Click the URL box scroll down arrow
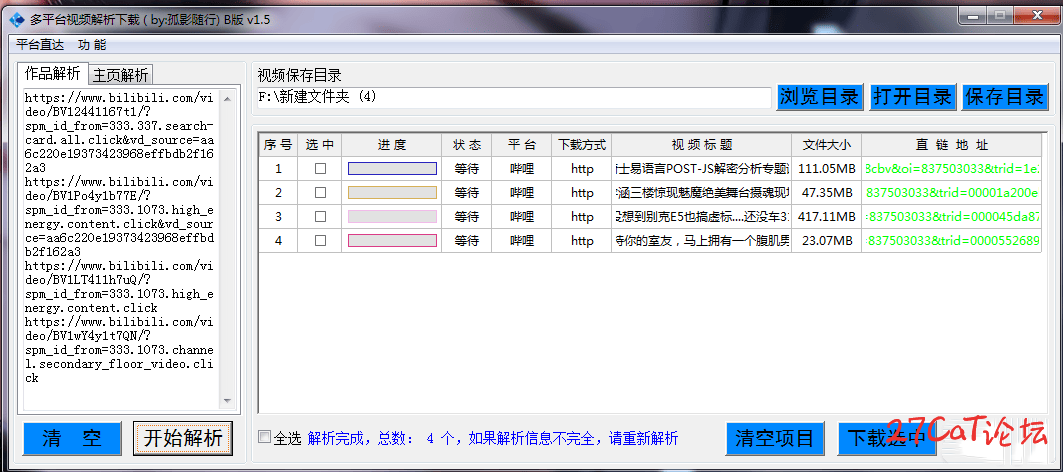The height and width of the screenshot is (472, 1063). [227, 401]
